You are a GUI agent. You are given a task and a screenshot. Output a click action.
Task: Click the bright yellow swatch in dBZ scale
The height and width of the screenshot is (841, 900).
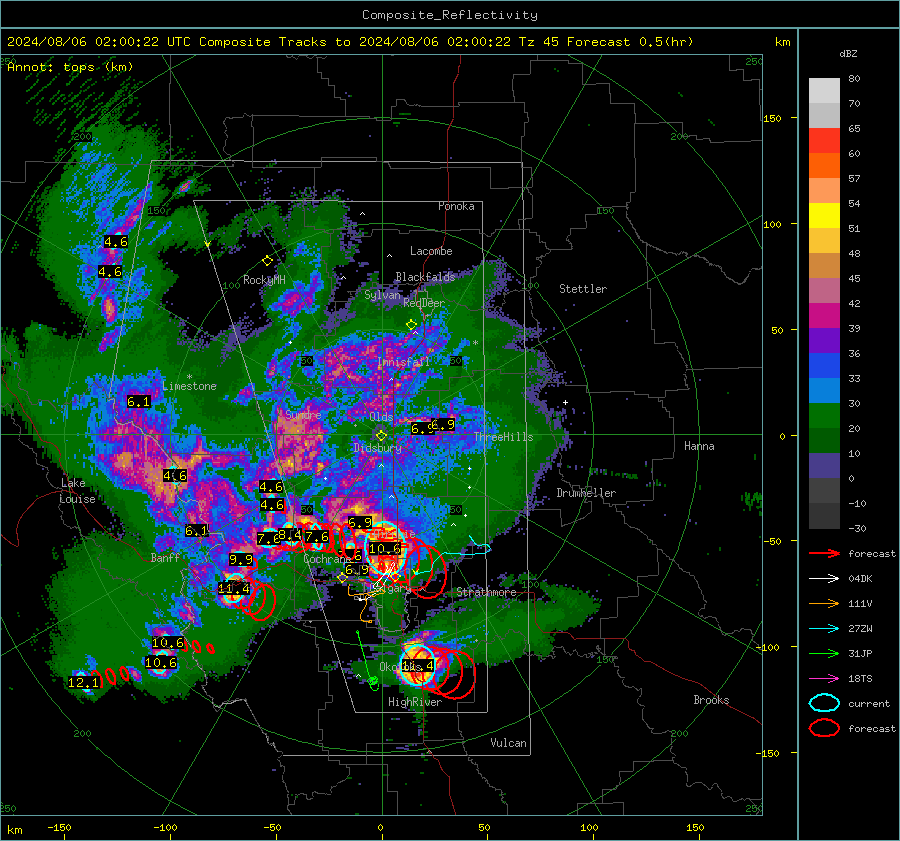pyautogui.click(x=824, y=216)
